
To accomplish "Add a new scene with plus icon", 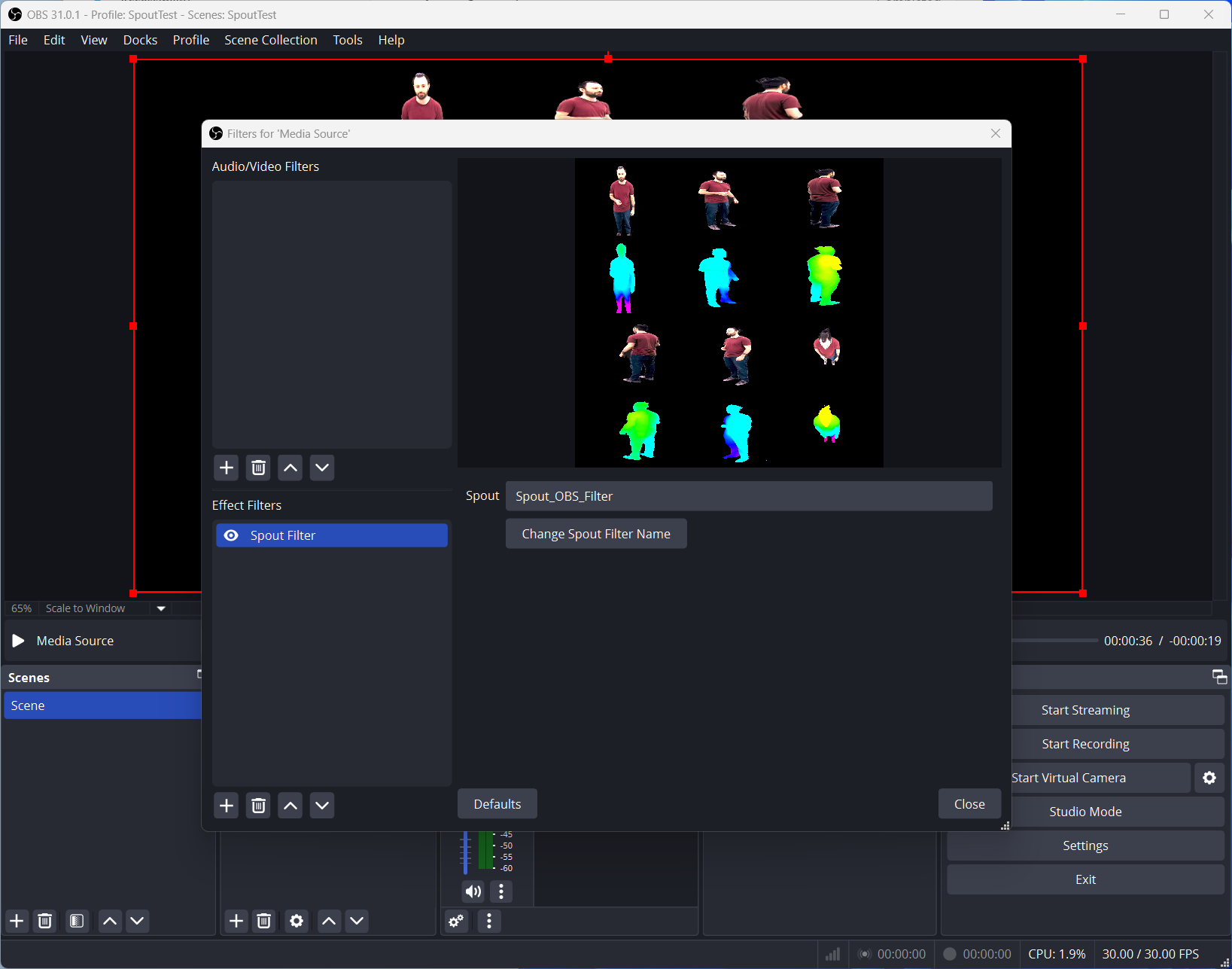I will coord(17,921).
